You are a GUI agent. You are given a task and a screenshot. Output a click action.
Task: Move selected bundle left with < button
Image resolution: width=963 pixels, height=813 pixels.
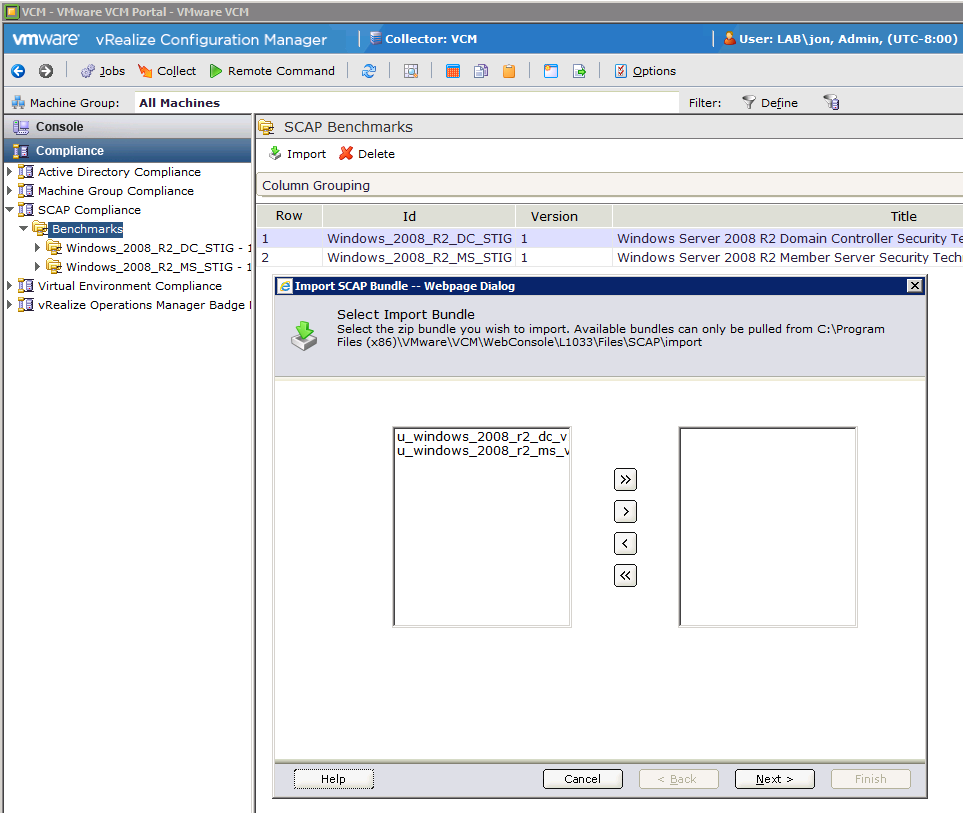[x=625, y=543]
